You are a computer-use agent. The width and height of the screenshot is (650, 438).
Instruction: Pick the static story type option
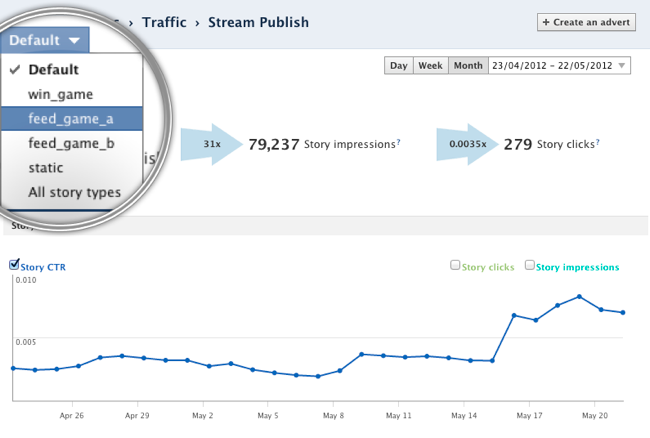pyautogui.click(x=46, y=168)
